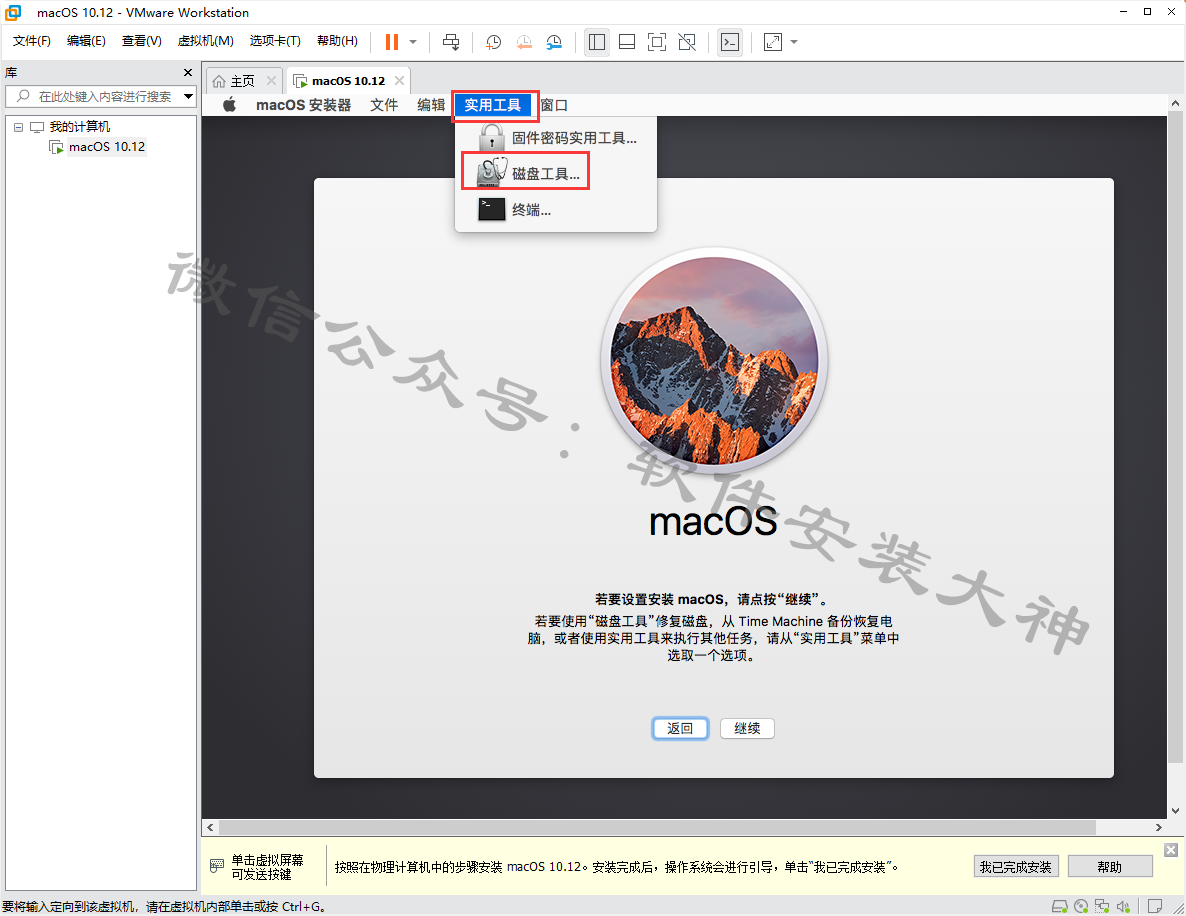Click the macOS Sierra mountain image
The height and width of the screenshot is (916, 1186).
714,360
